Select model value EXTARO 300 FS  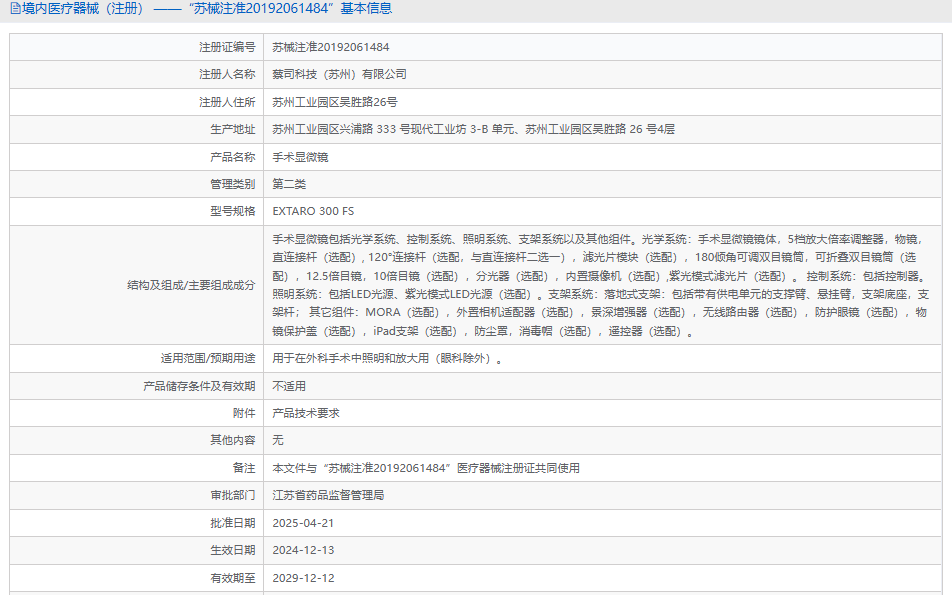pos(313,211)
